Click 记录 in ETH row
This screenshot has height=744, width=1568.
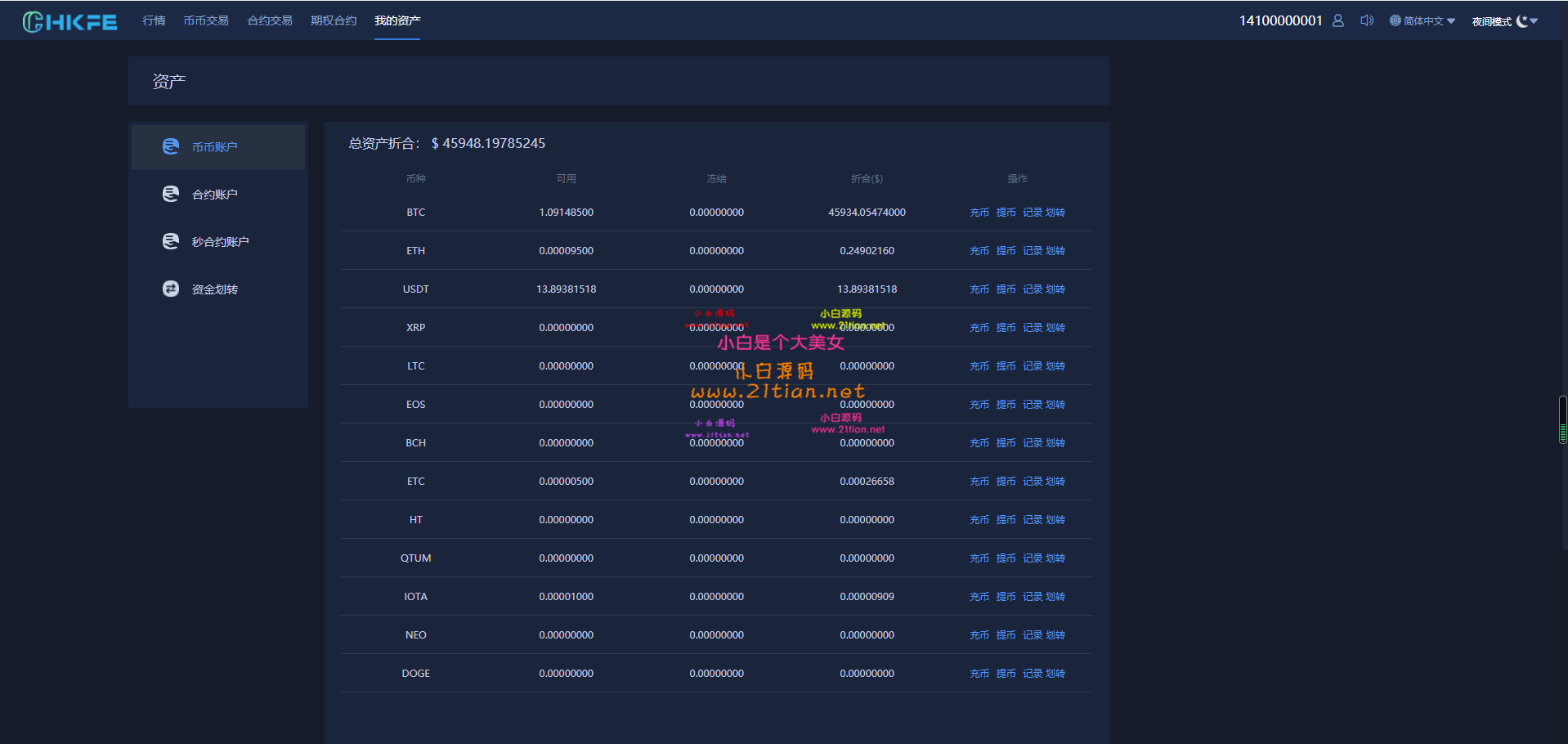point(1033,251)
